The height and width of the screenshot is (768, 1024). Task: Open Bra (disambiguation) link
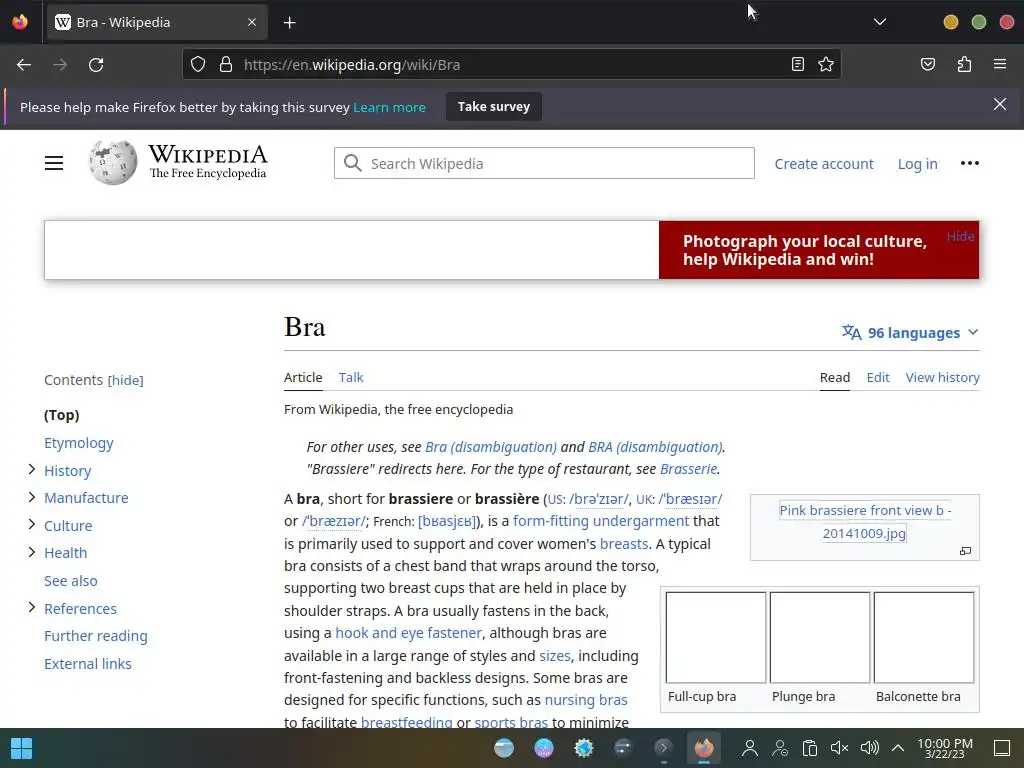tap(490, 447)
